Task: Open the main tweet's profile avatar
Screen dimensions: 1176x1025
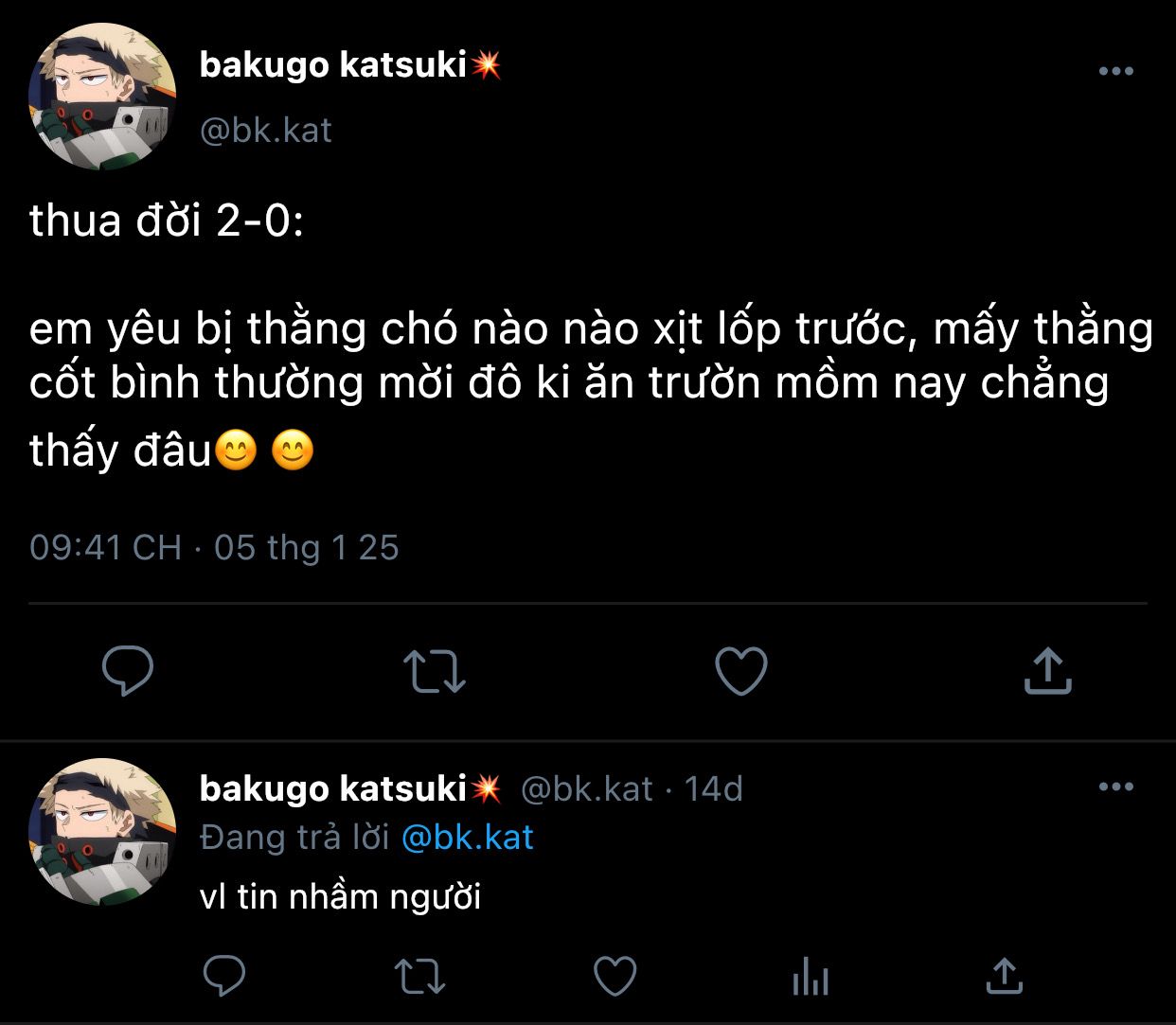Action: 102,97
